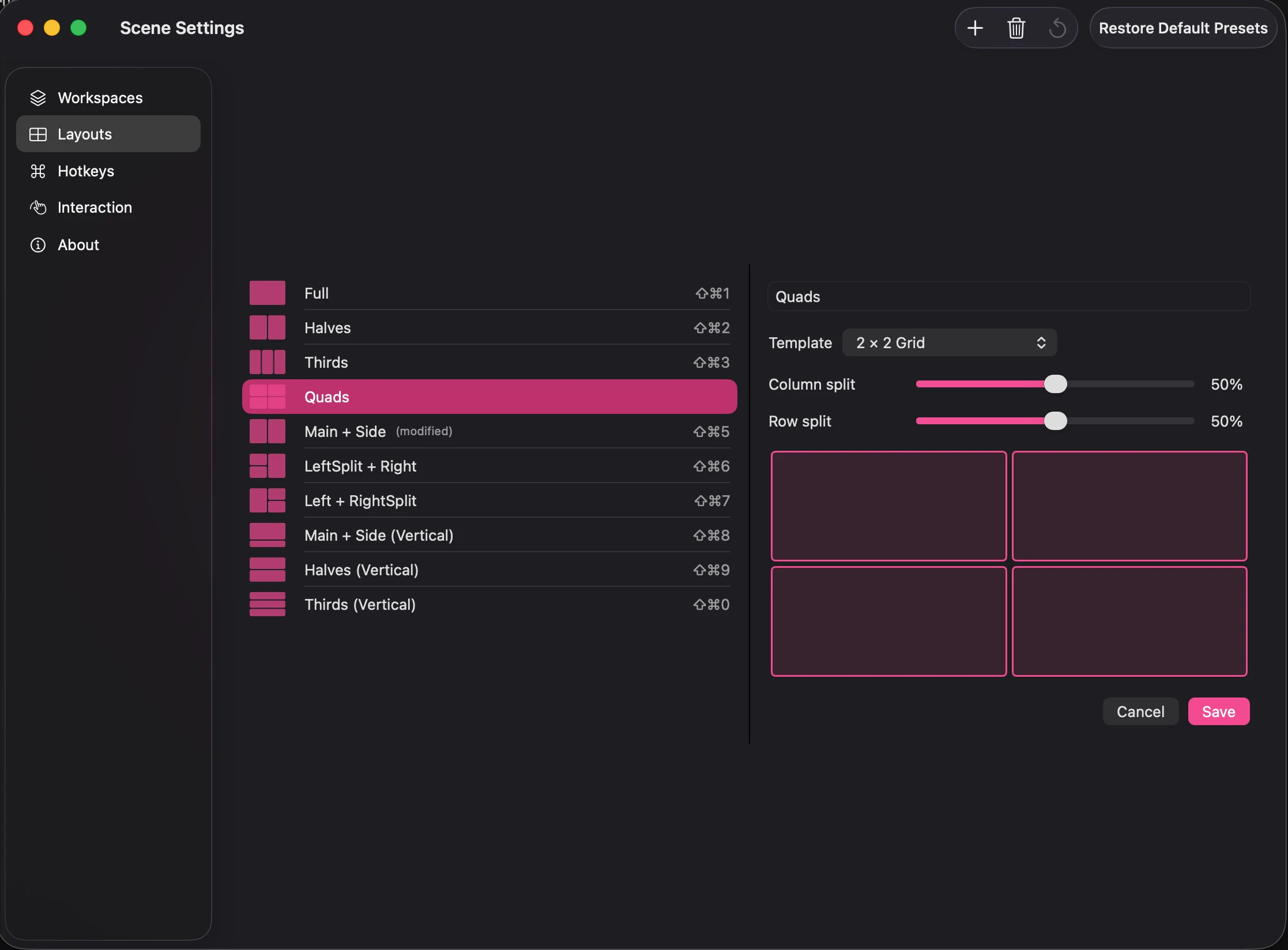The width and height of the screenshot is (1288, 950).
Task: Choose the LeftSplit + Right layout
Action: pos(489,466)
